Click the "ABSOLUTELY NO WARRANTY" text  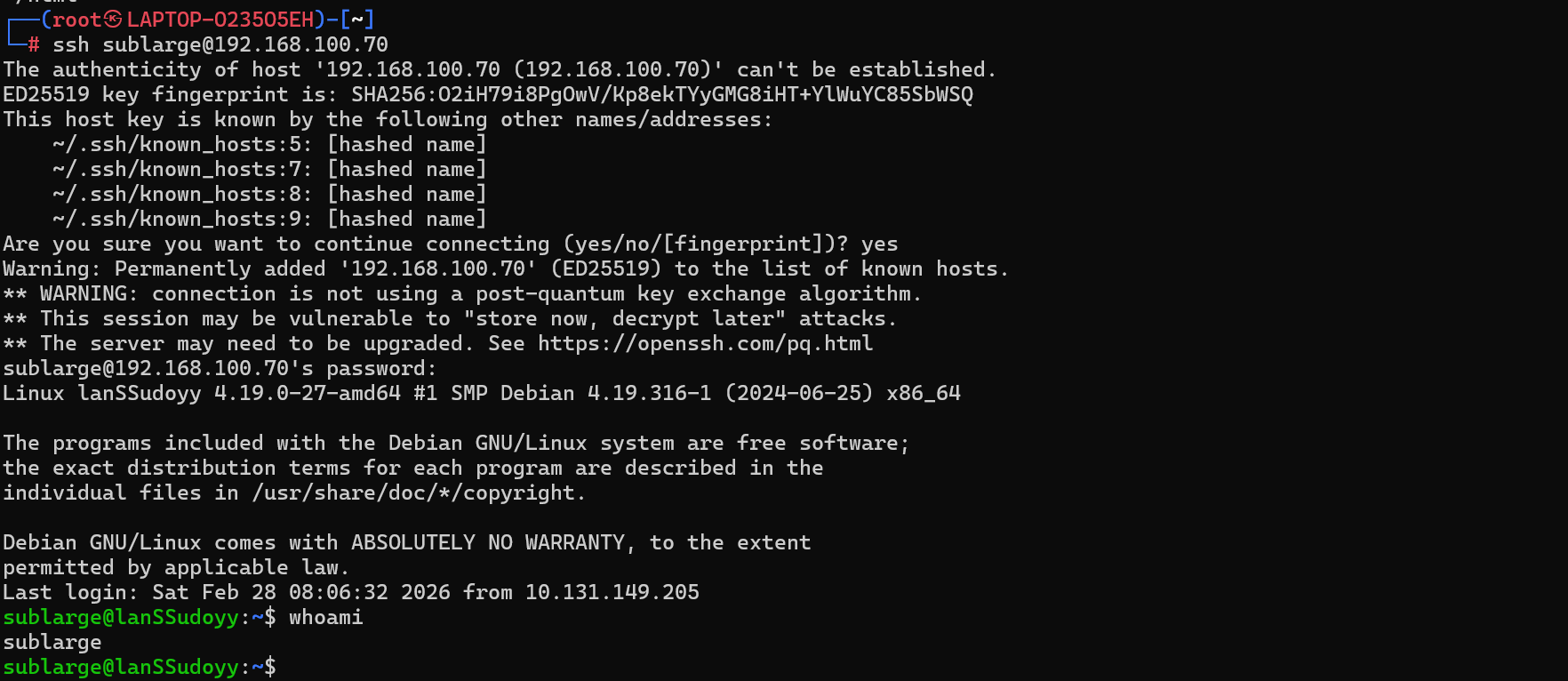pyautogui.click(x=488, y=542)
